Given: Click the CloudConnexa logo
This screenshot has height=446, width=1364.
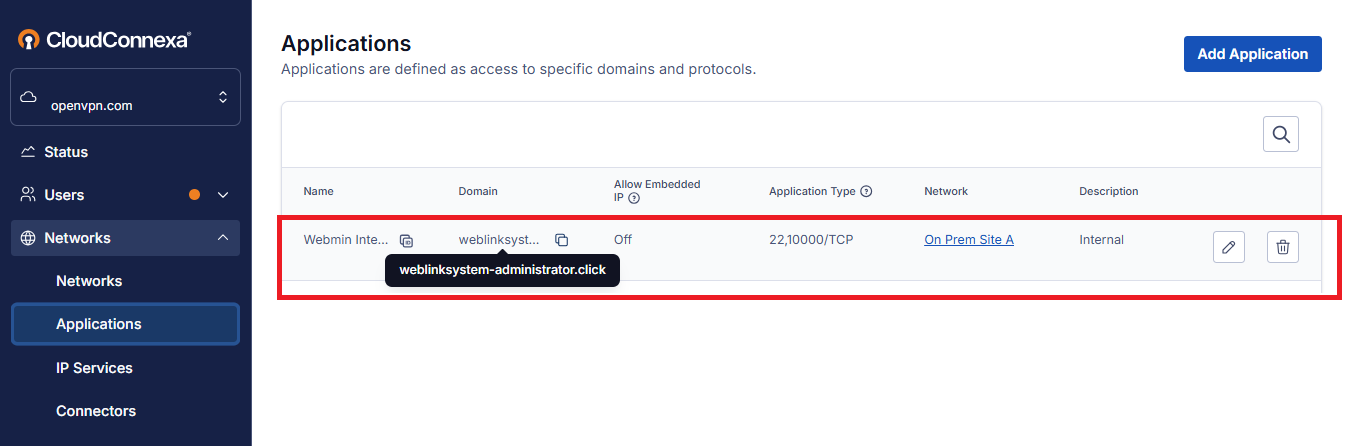Looking at the screenshot, I should (105, 40).
